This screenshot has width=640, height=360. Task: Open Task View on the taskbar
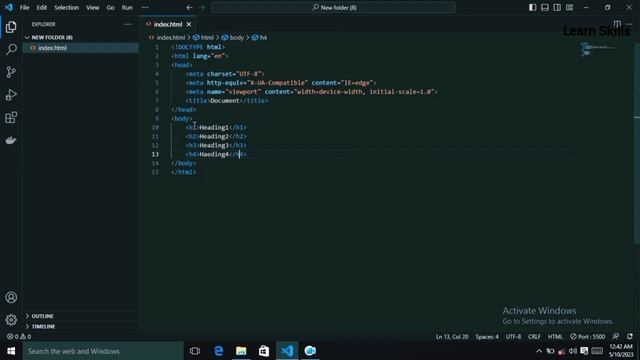pos(195,351)
